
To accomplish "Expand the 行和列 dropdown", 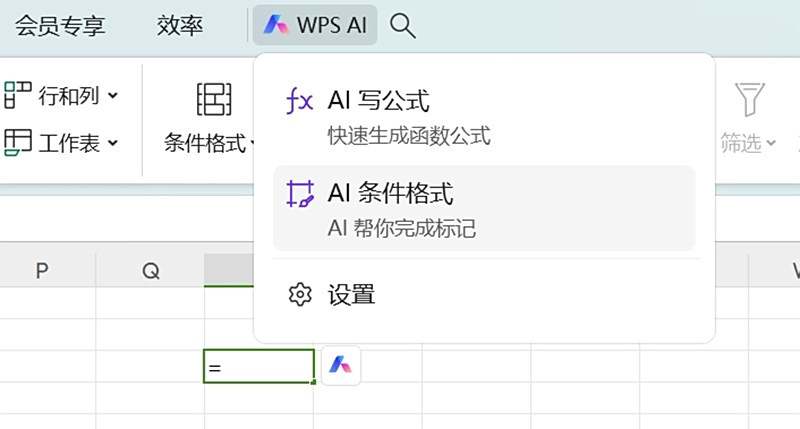I will pos(113,95).
